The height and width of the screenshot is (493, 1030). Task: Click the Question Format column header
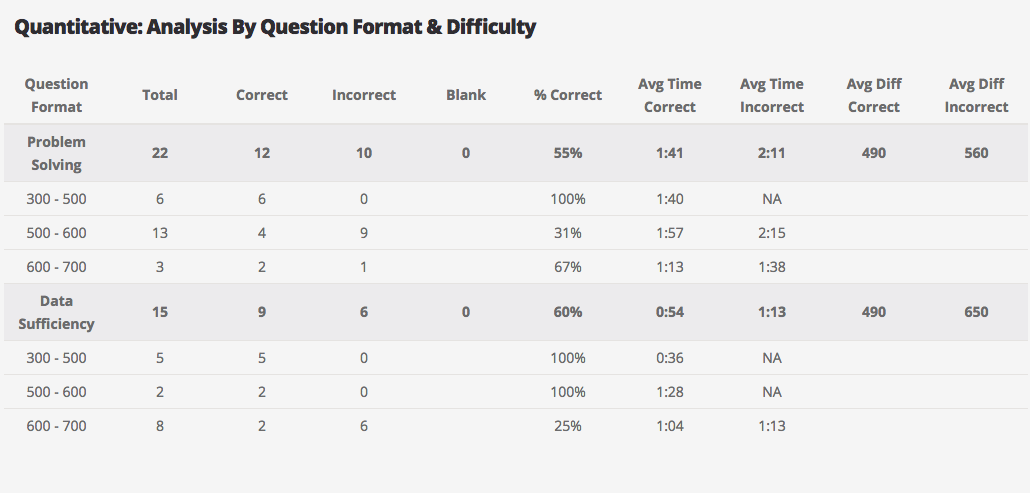click(x=56, y=95)
